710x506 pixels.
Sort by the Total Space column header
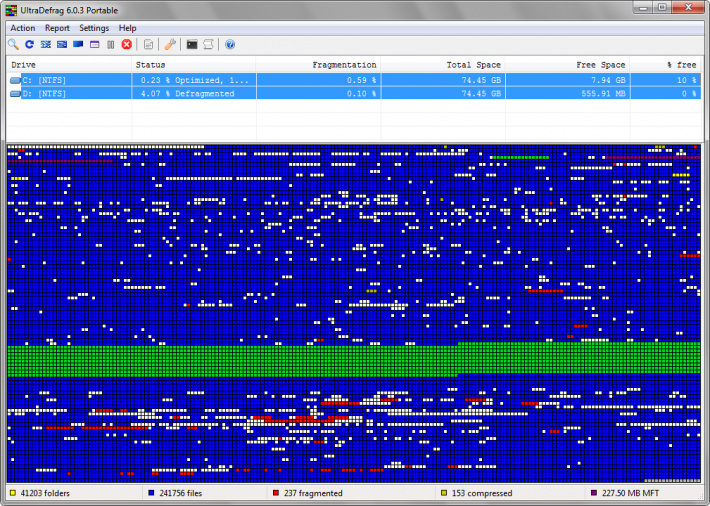click(x=443, y=65)
